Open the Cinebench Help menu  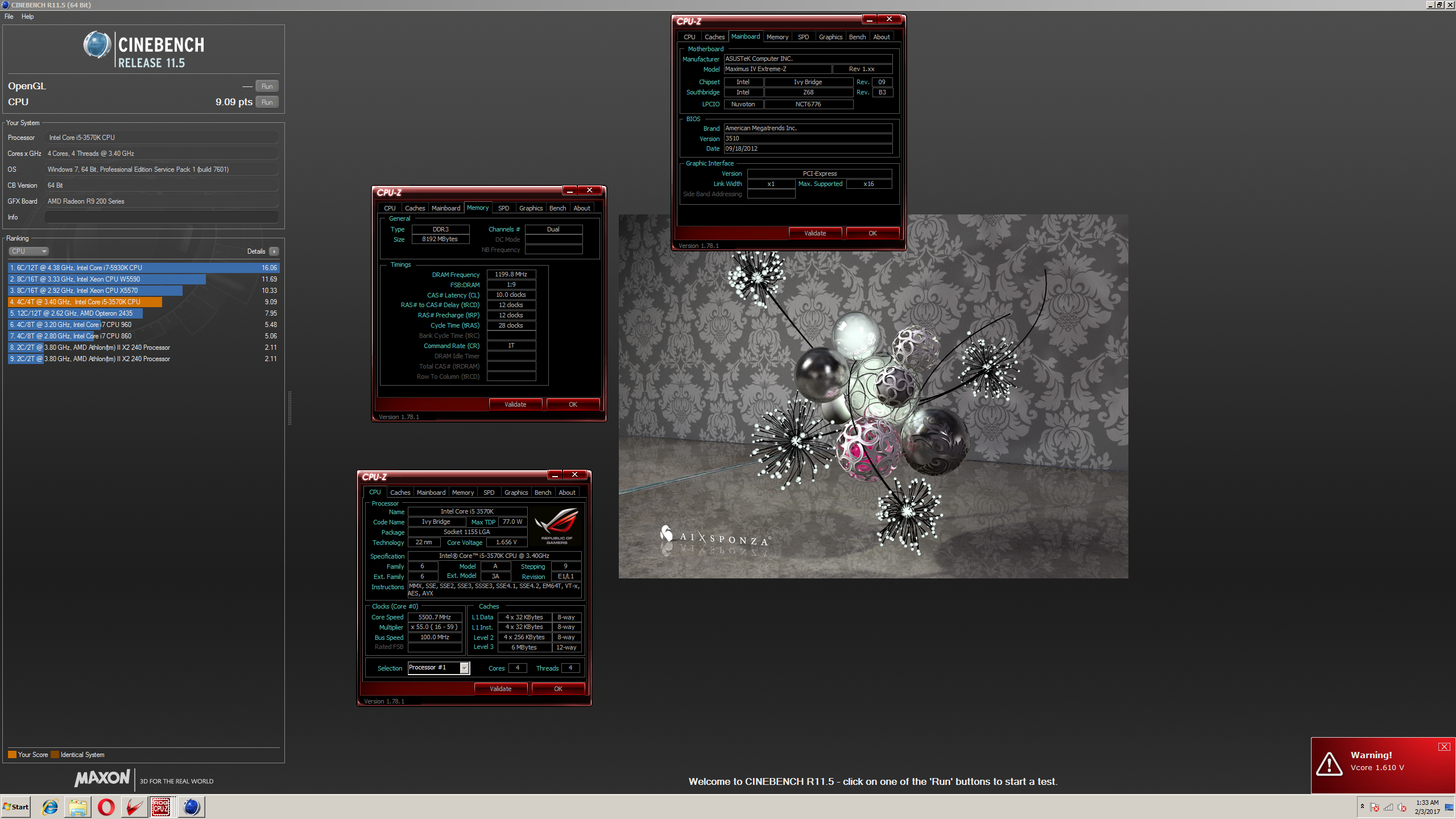(x=27, y=16)
